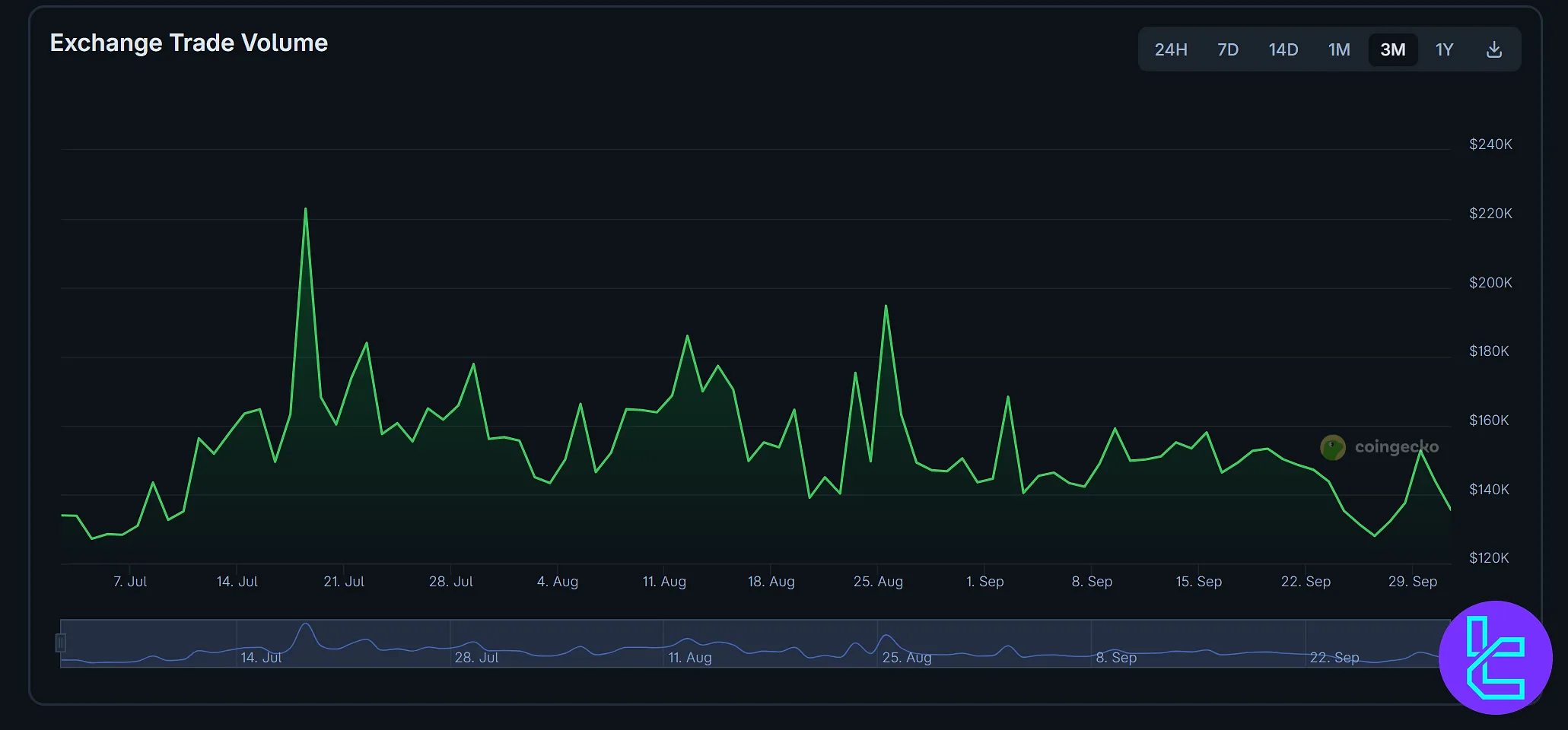This screenshot has height=730, width=1568.
Task: Click the 1. Sep x-axis label
Action: click(x=984, y=582)
